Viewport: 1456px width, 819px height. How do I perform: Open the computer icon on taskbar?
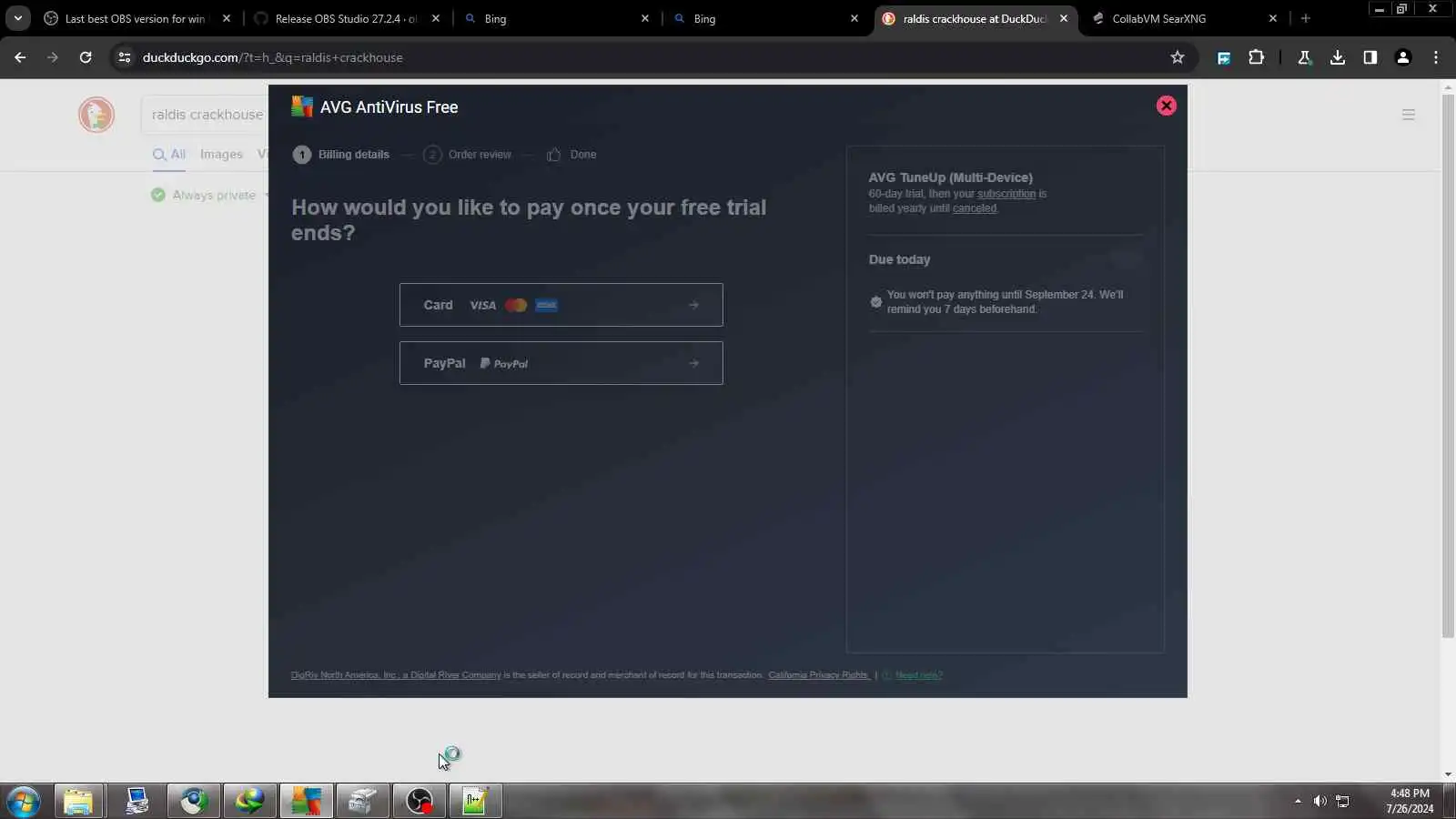click(x=137, y=802)
